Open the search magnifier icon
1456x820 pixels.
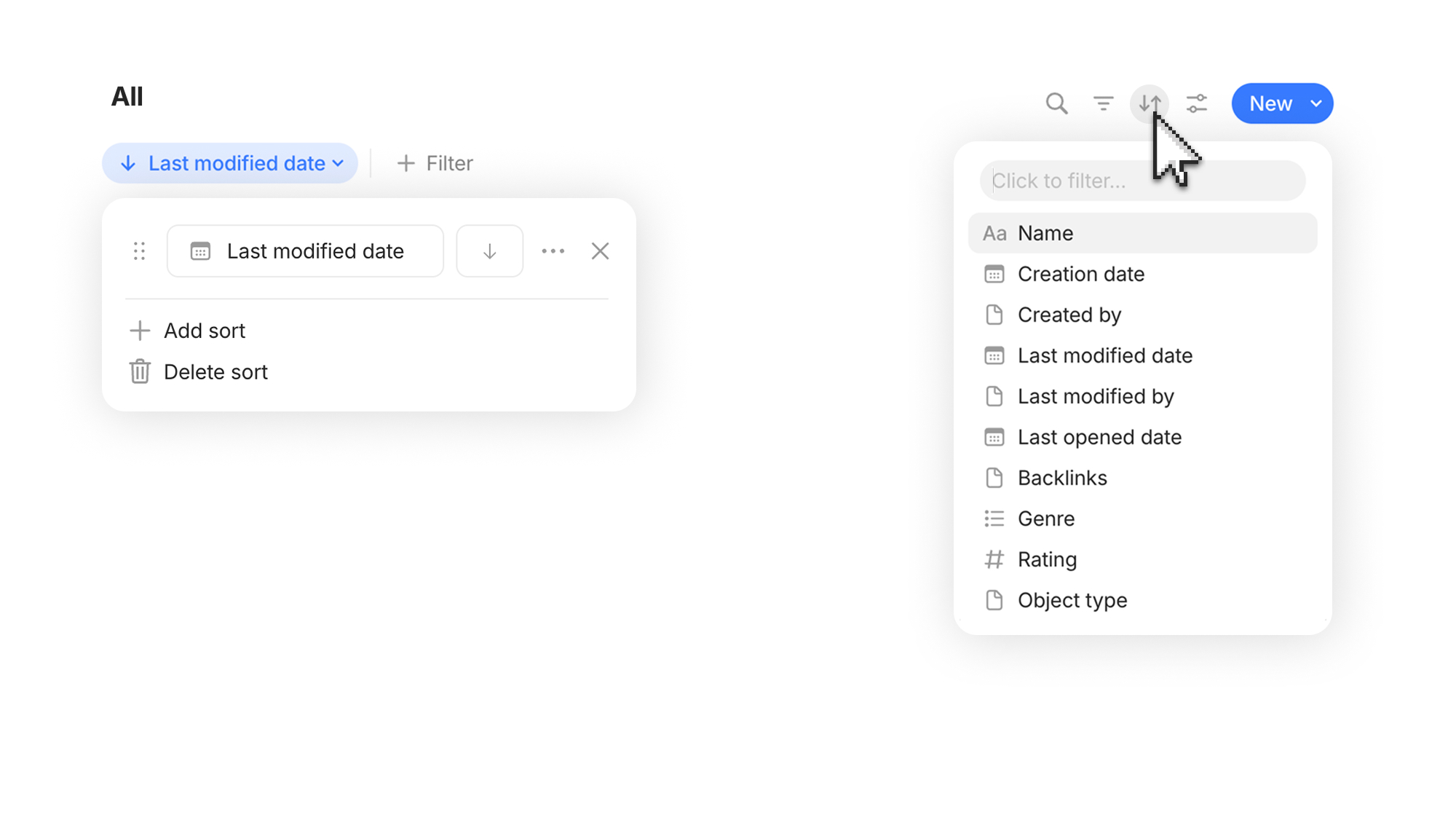(x=1056, y=103)
